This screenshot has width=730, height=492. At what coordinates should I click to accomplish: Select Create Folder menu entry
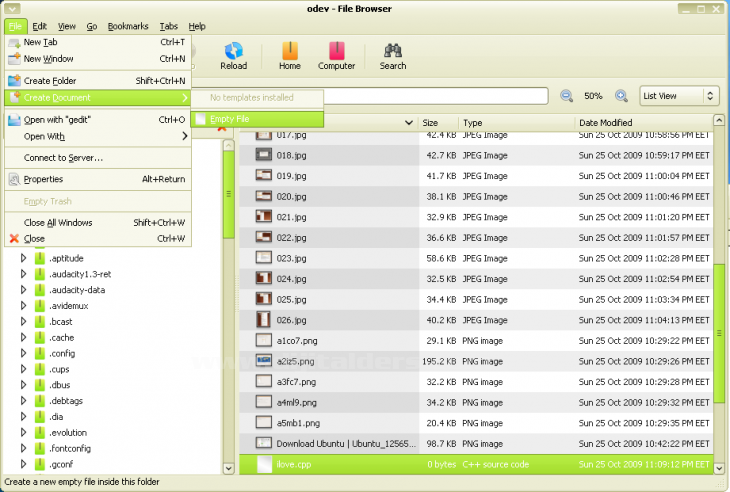coord(50,80)
